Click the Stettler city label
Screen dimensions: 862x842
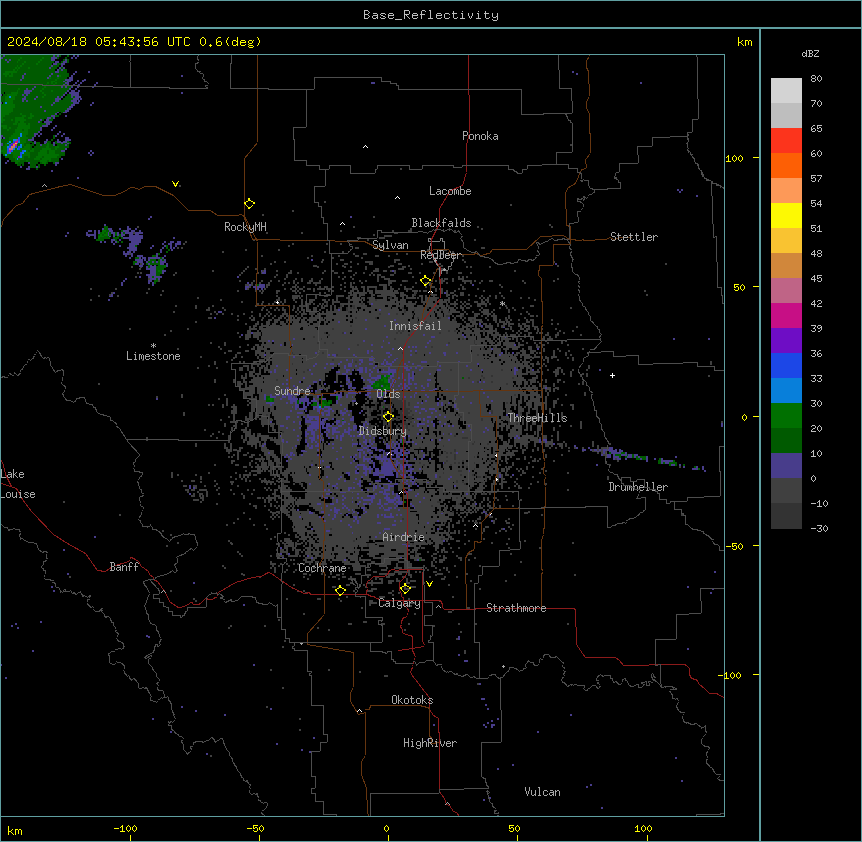coord(634,237)
